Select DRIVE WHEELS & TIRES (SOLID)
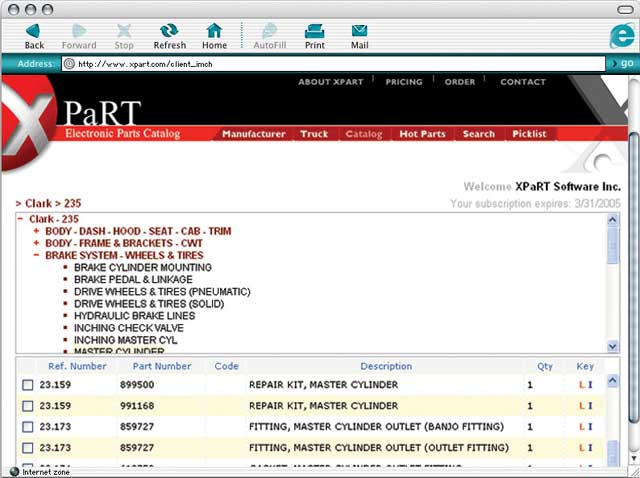The height and width of the screenshot is (478, 640). tap(149, 304)
